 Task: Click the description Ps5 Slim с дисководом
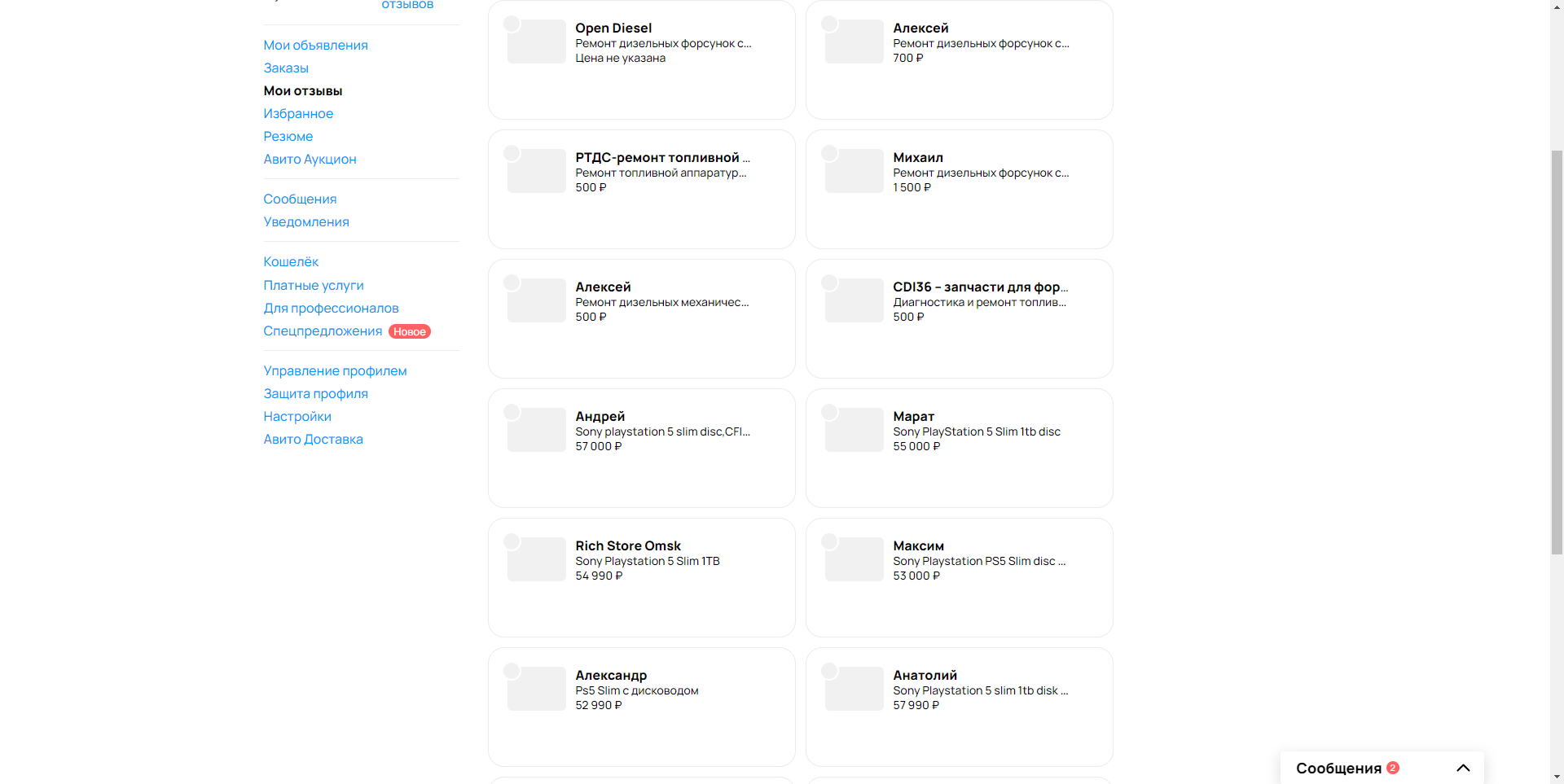coord(637,691)
